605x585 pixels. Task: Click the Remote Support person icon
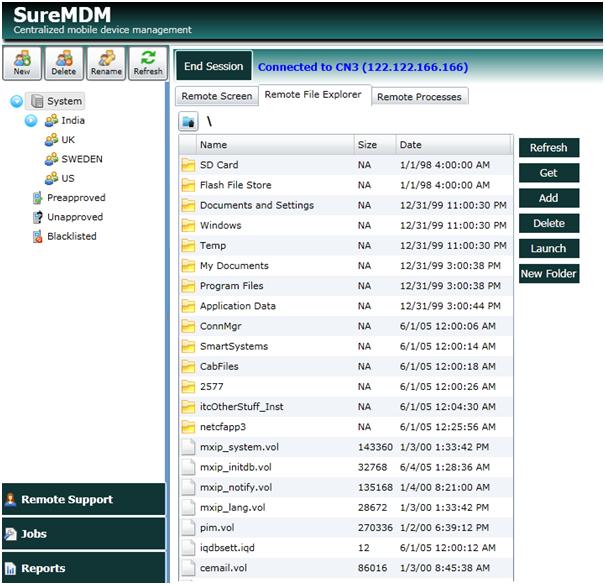tap(10, 499)
